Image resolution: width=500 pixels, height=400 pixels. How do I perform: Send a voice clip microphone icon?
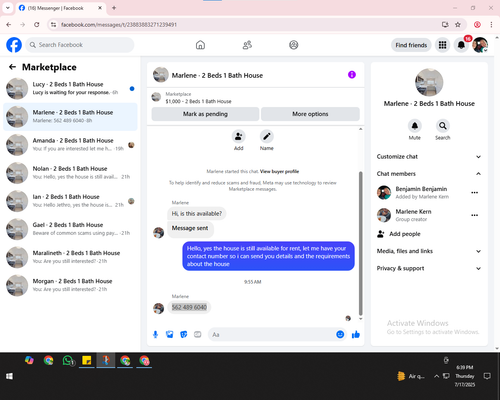(155, 334)
